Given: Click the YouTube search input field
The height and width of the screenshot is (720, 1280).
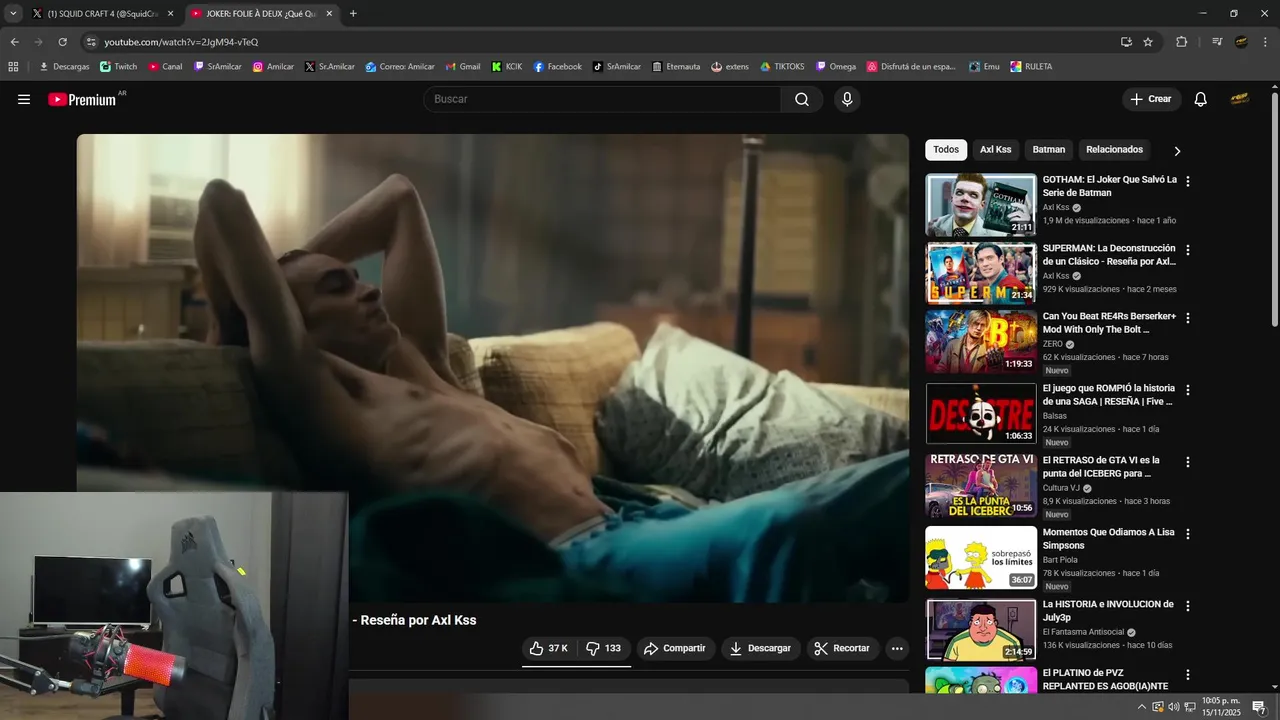Looking at the screenshot, I should tap(602, 99).
